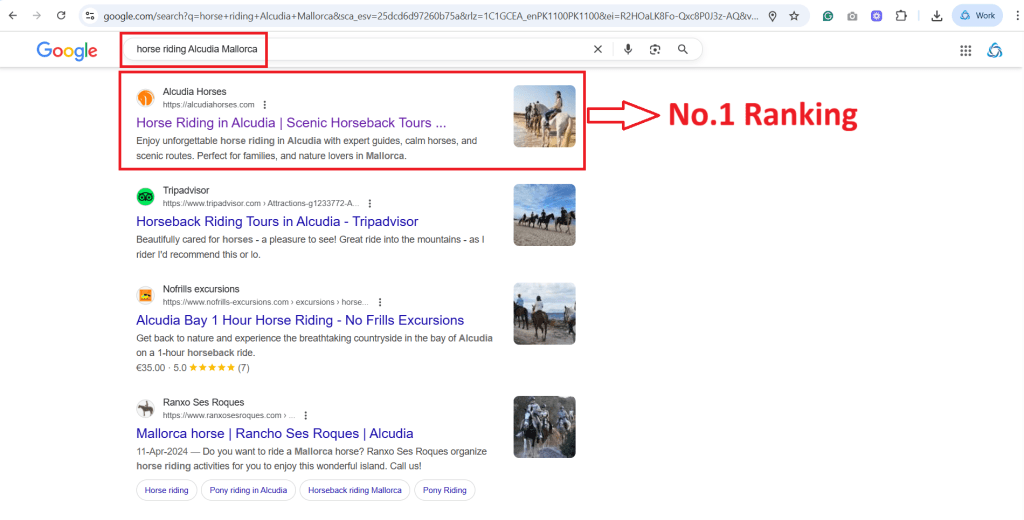Click the search magnifier icon
Viewport: 1024px width, 520px height.
(x=683, y=49)
